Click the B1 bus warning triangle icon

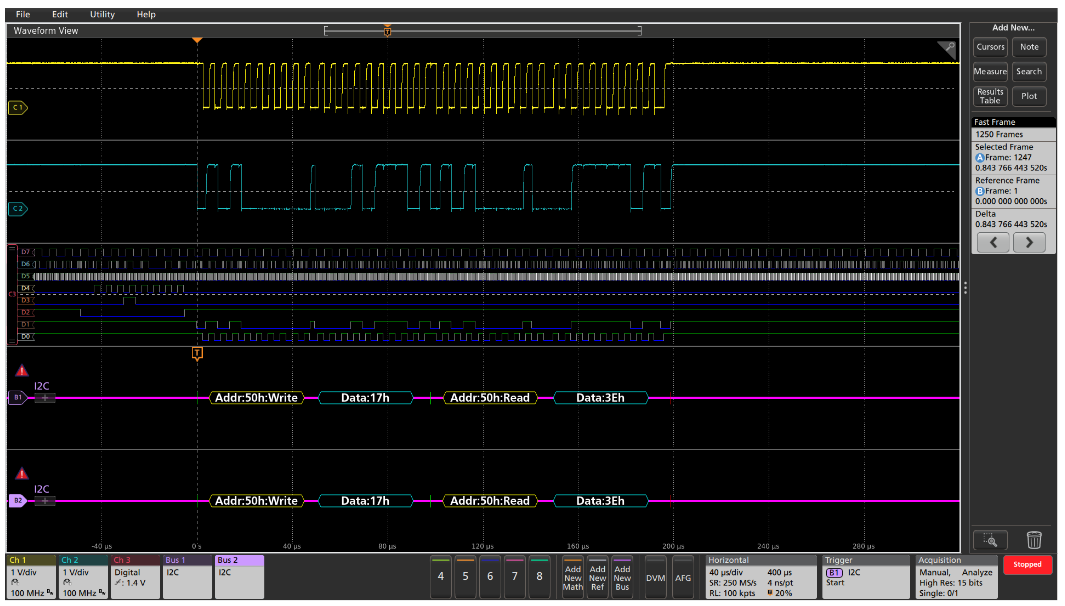[x=20, y=371]
